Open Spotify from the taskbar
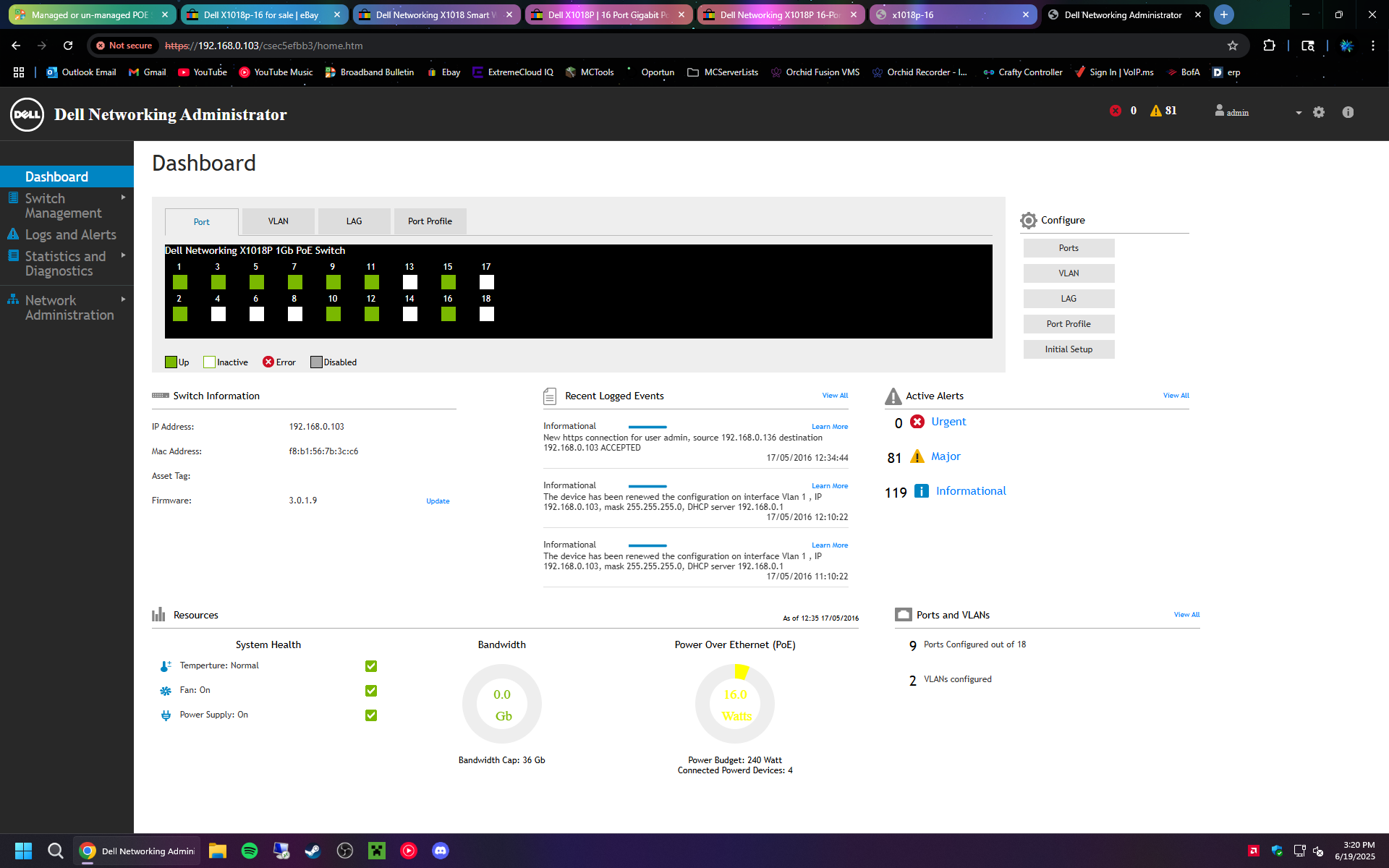This screenshot has height=868, width=1389. [x=250, y=851]
